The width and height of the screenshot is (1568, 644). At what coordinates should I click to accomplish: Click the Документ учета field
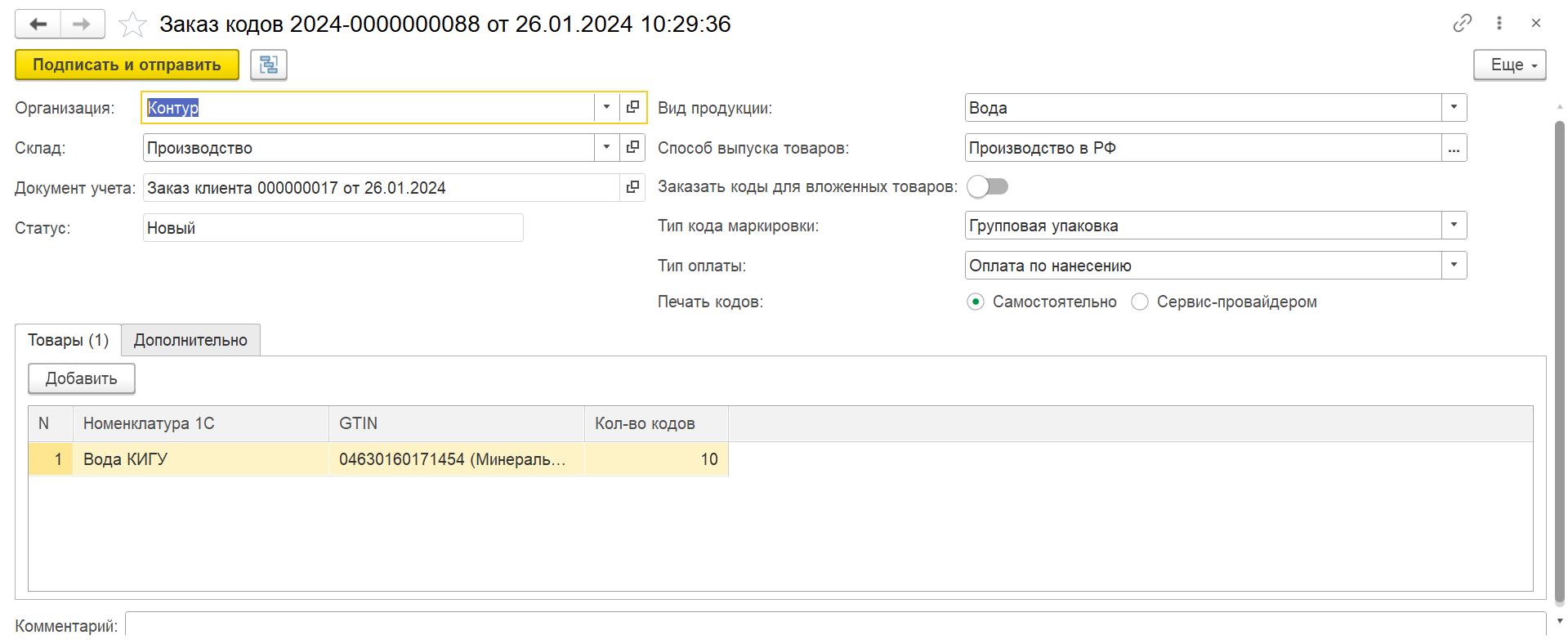coord(381,187)
